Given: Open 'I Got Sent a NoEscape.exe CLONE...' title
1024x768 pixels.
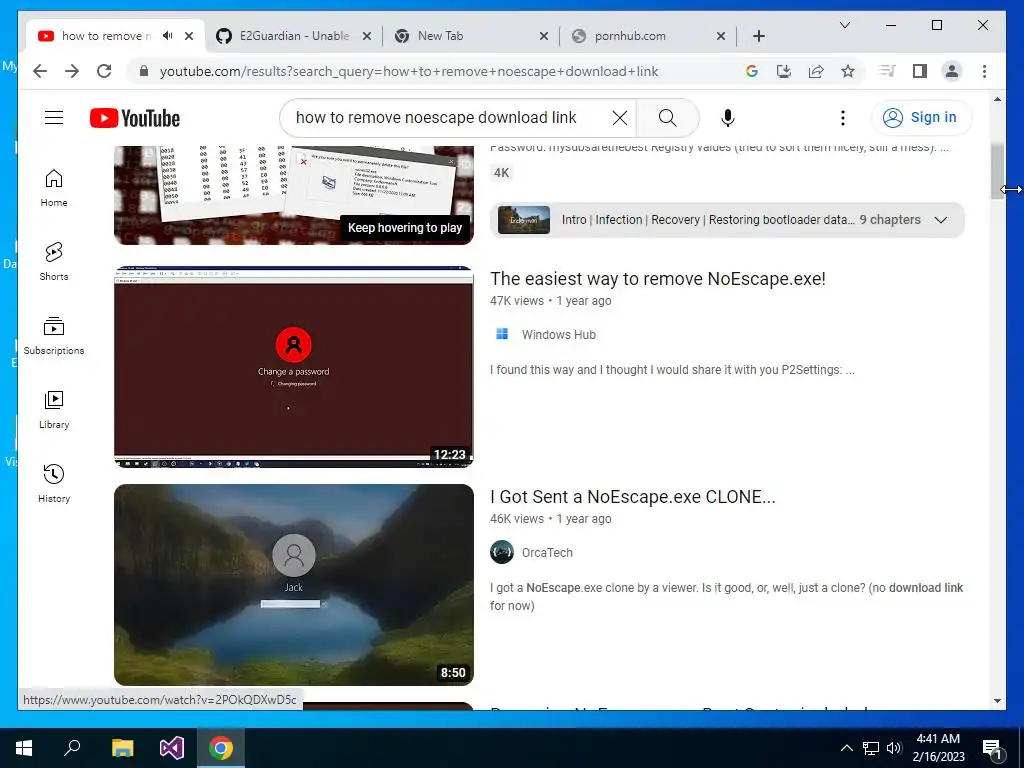Looking at the screenshot, I should (x=633, y=497).
